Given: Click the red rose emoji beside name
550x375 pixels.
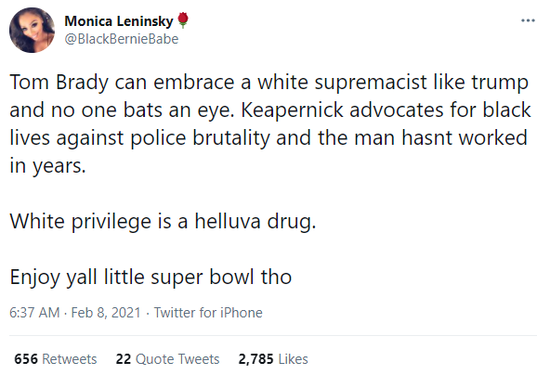Looking at the screenshot, I should [183, 20].
